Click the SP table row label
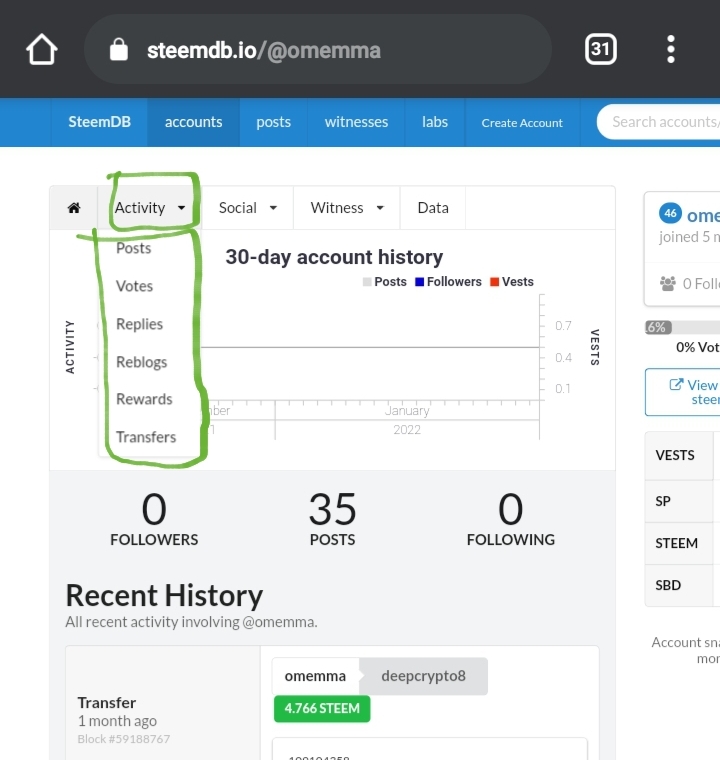Screen dimensions: 720x760 663,501
